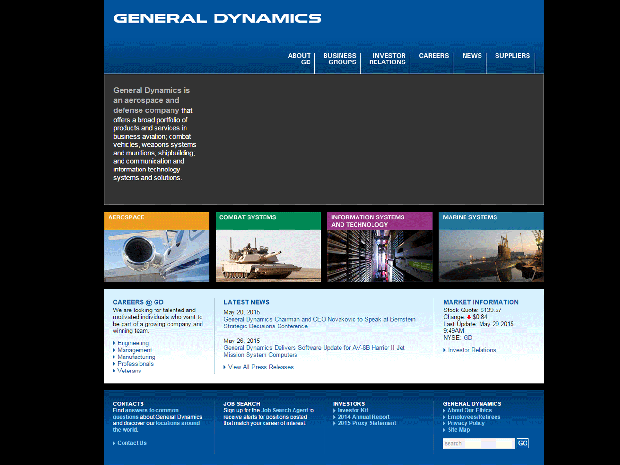
Task: Select the Information Systems and Technology image
Action: pos(379,256)
